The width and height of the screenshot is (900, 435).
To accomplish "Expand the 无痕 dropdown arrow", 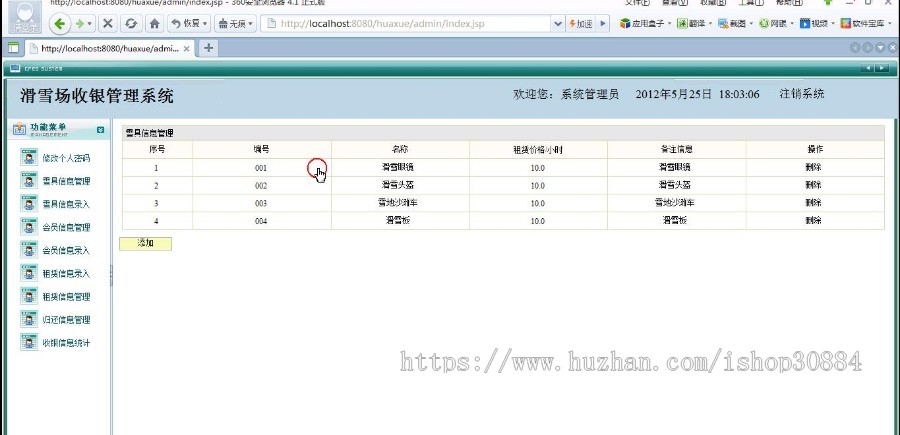I will pos(250,24).
